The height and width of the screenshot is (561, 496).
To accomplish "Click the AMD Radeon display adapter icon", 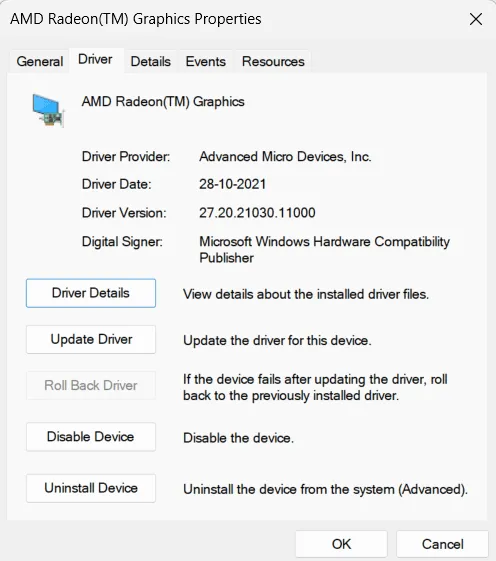I will pos(48,110).
